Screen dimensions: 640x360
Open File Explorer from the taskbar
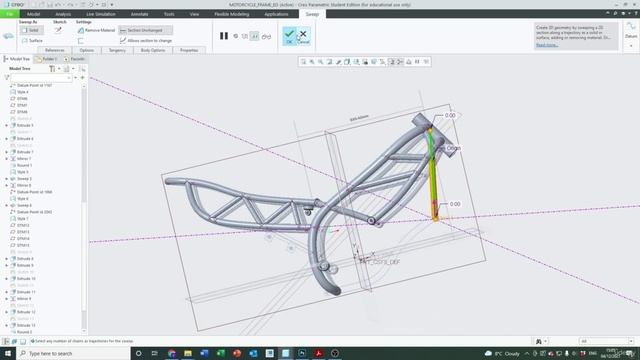pyautogui.click(x=188, y=353)
